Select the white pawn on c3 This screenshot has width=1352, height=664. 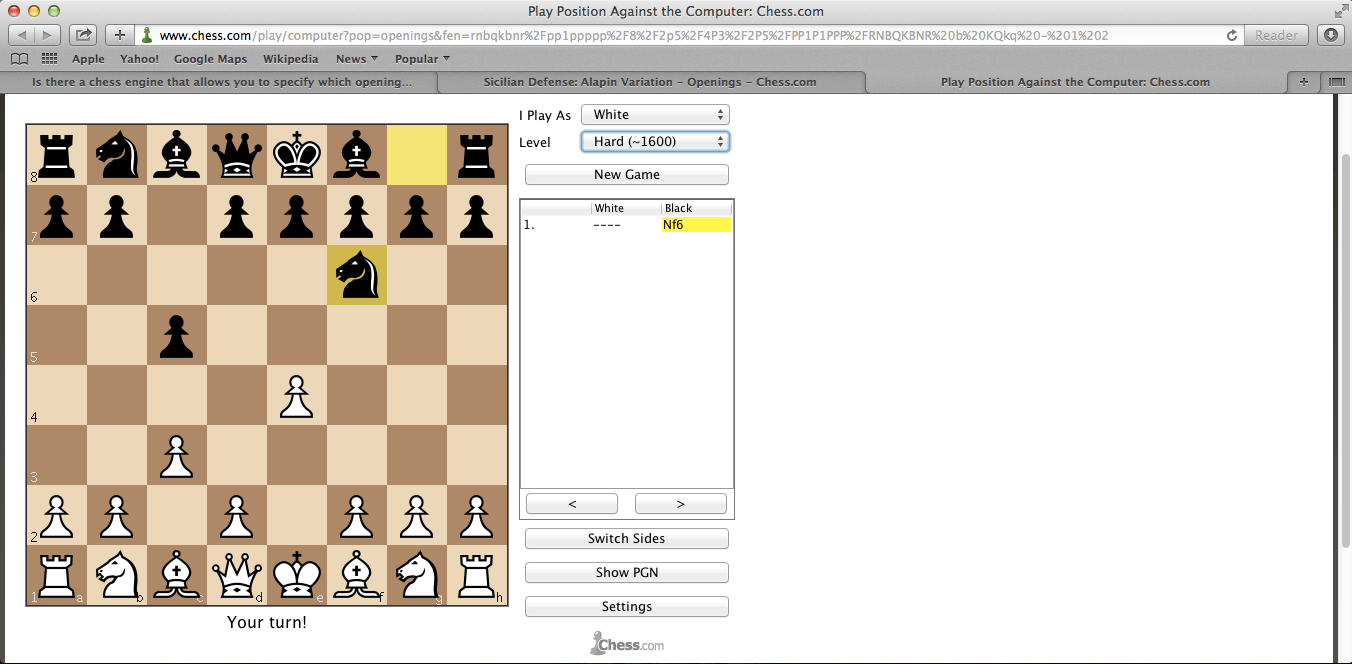click(177, 455)
